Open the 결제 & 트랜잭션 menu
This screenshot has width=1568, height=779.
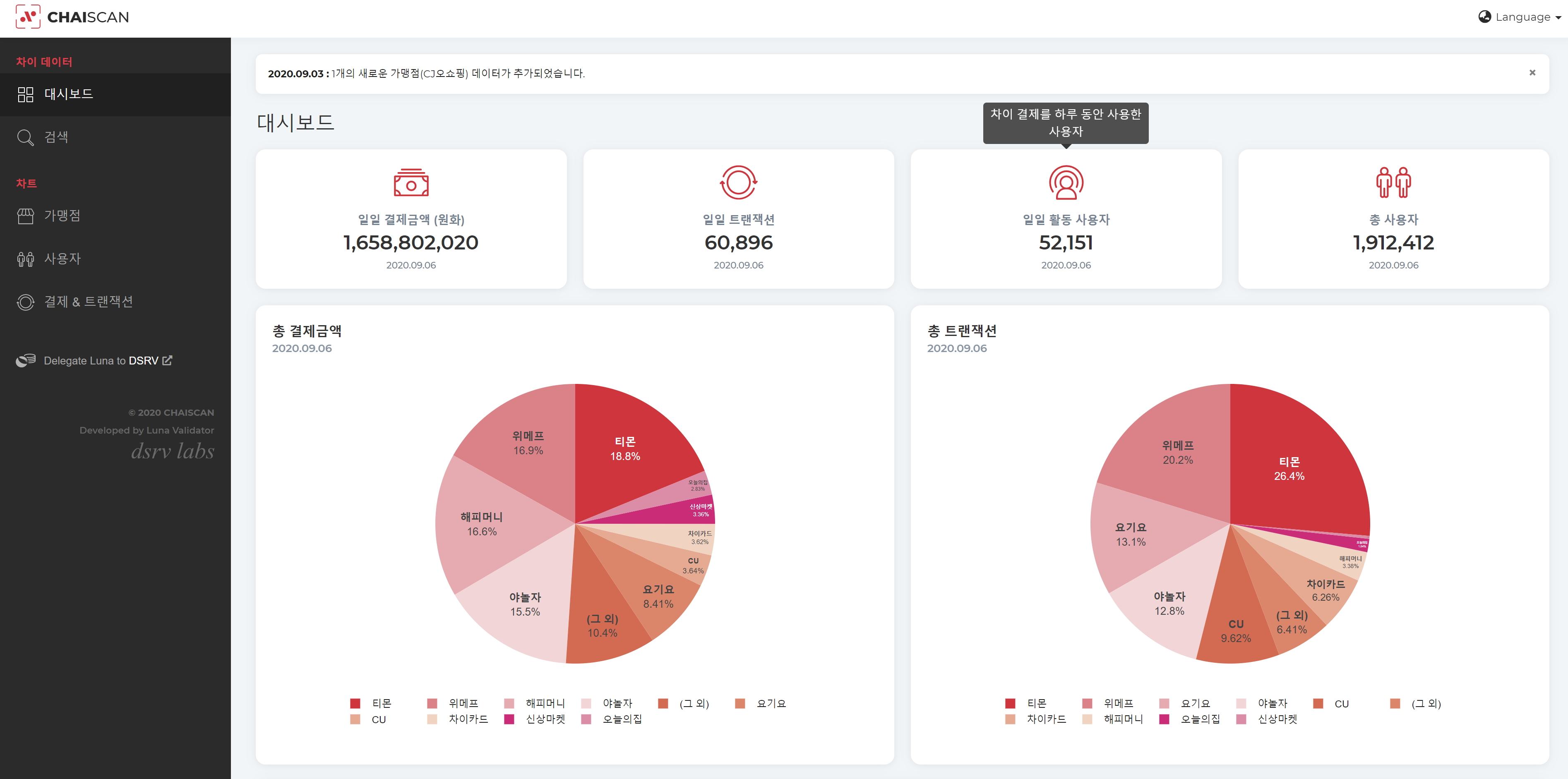[115, 302]
